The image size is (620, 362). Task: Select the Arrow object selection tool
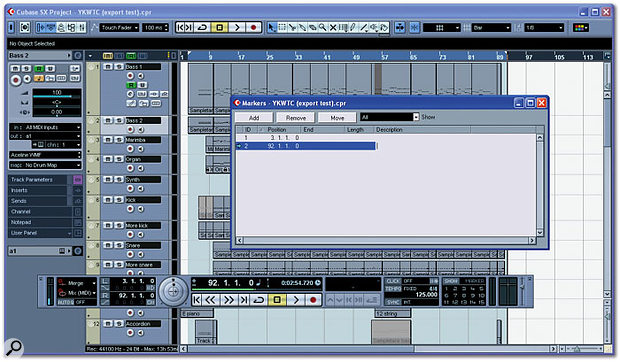point(271,27)
